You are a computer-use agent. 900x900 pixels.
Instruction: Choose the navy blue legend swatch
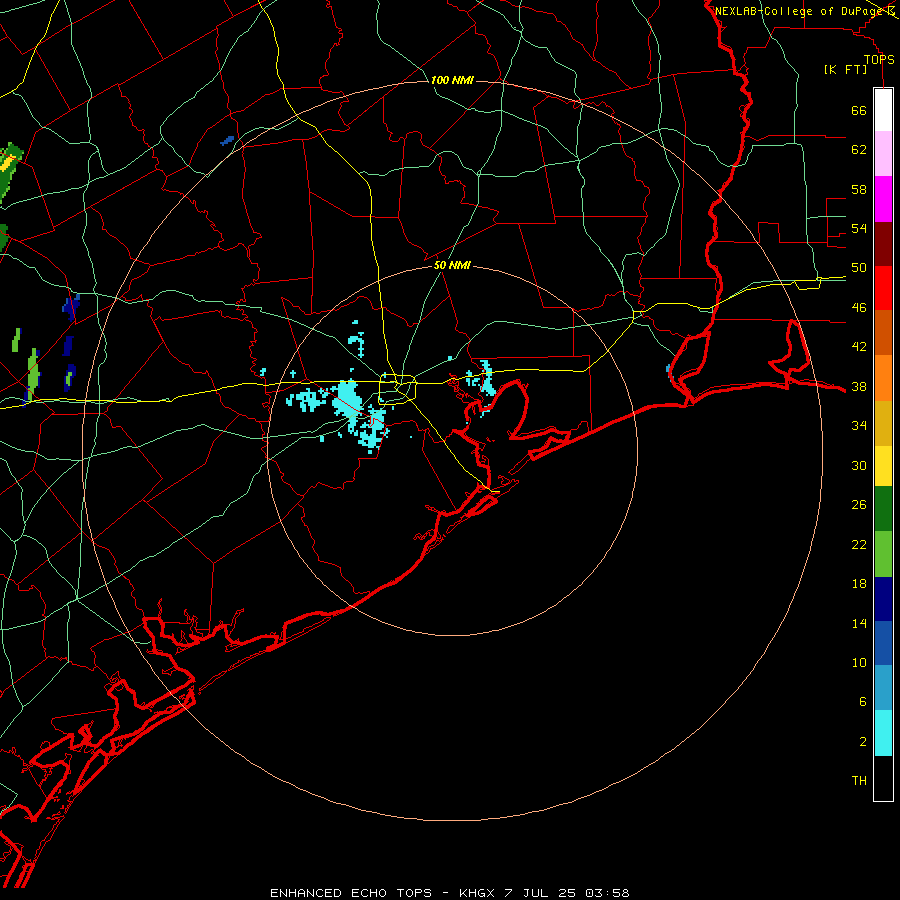click(883, 599)
